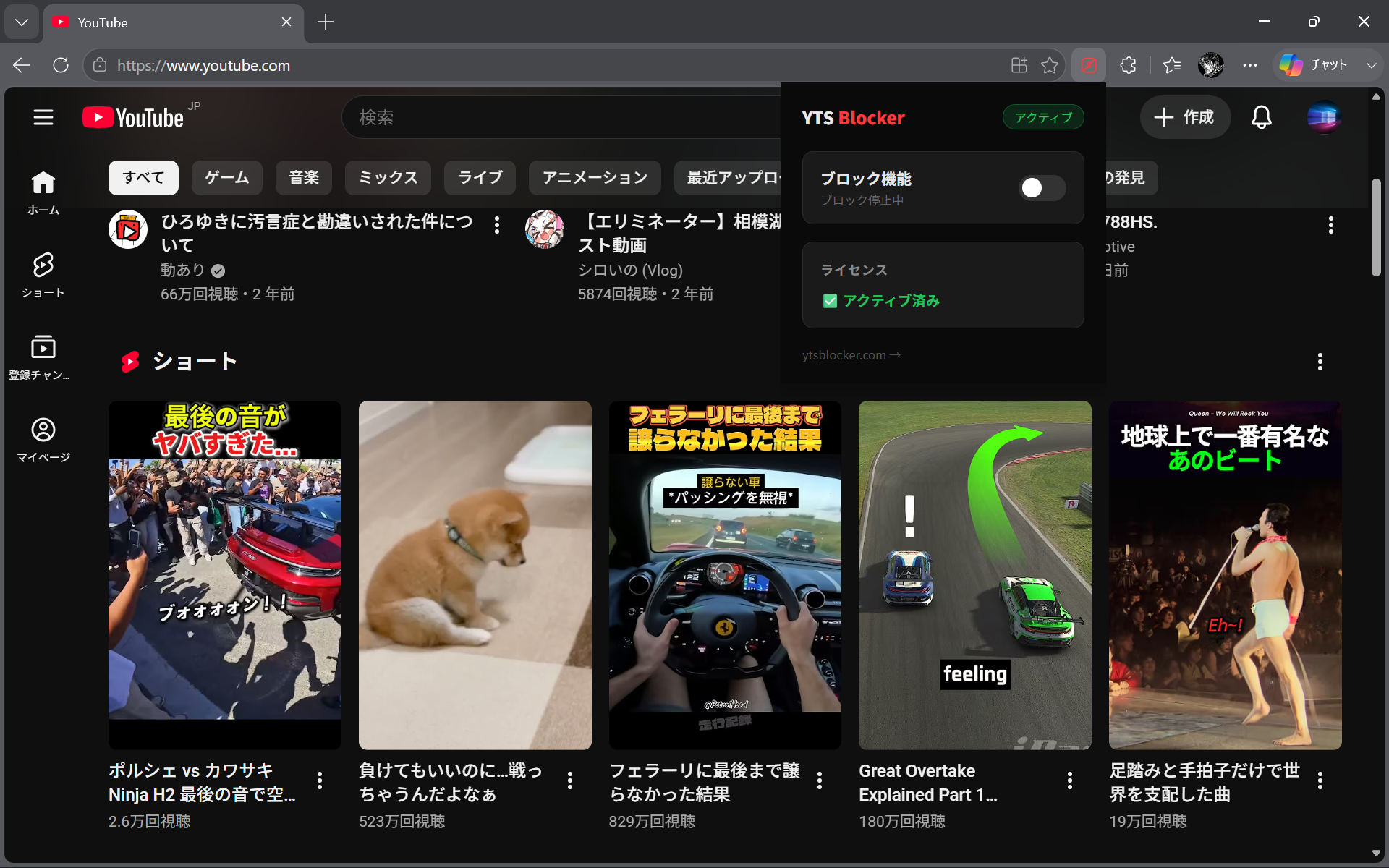Open options menu for the Shorts section
The height and width of the screenshot is (868, 1389).
(x=1320, y=362)
